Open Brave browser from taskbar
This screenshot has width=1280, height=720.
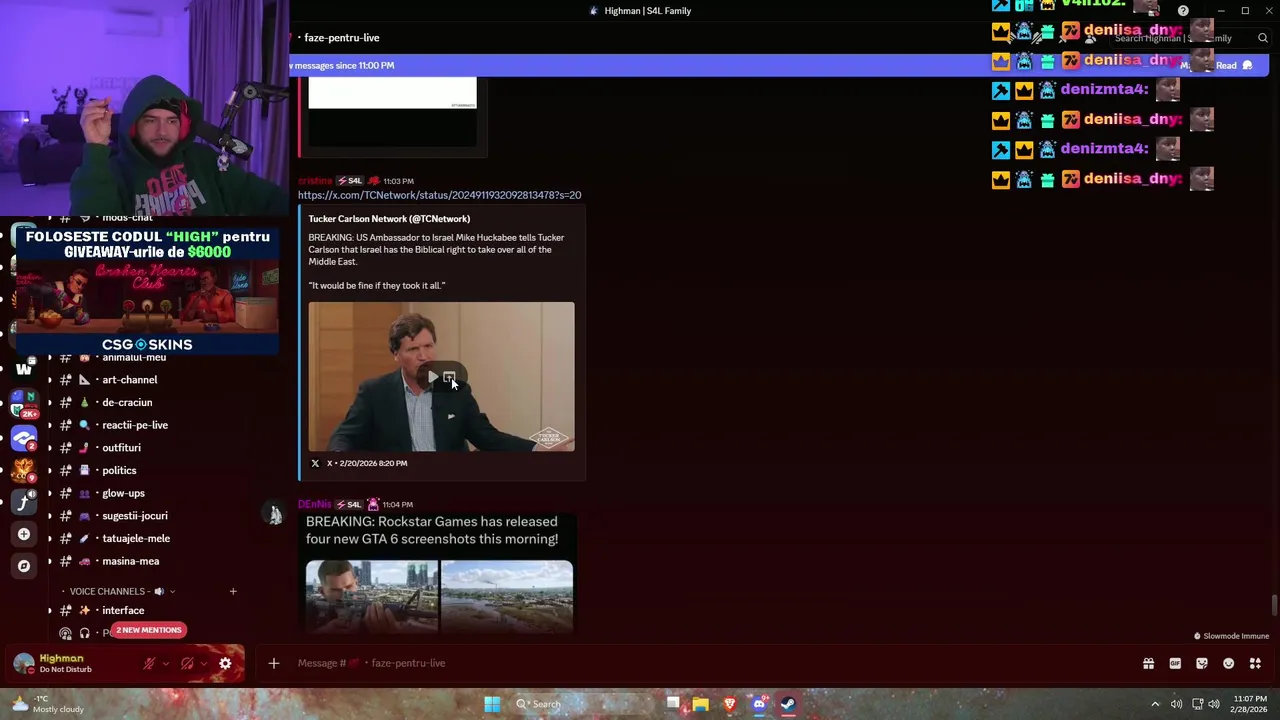point(730,704)
